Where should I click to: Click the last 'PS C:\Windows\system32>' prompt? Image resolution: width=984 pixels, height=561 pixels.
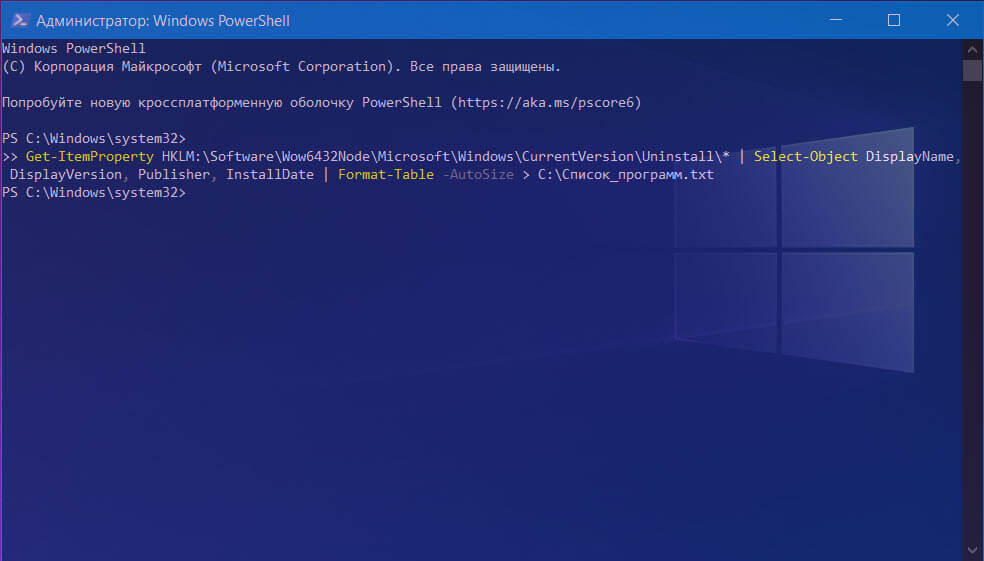94,193
